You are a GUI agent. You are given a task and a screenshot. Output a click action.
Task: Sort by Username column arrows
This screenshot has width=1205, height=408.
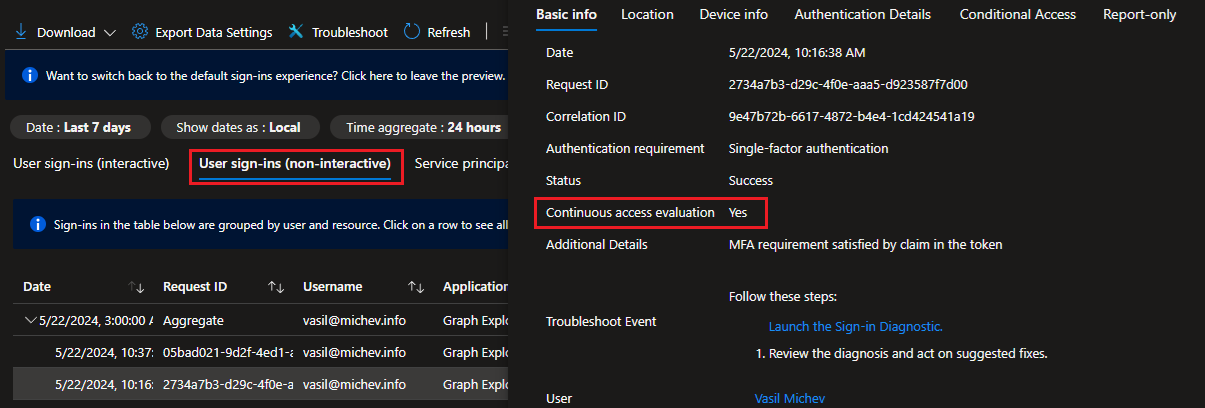[x=417, y=287]
